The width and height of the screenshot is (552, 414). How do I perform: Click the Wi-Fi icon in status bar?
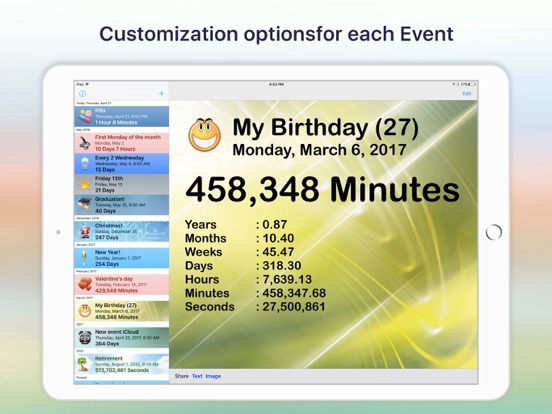[x=87, y=84]
